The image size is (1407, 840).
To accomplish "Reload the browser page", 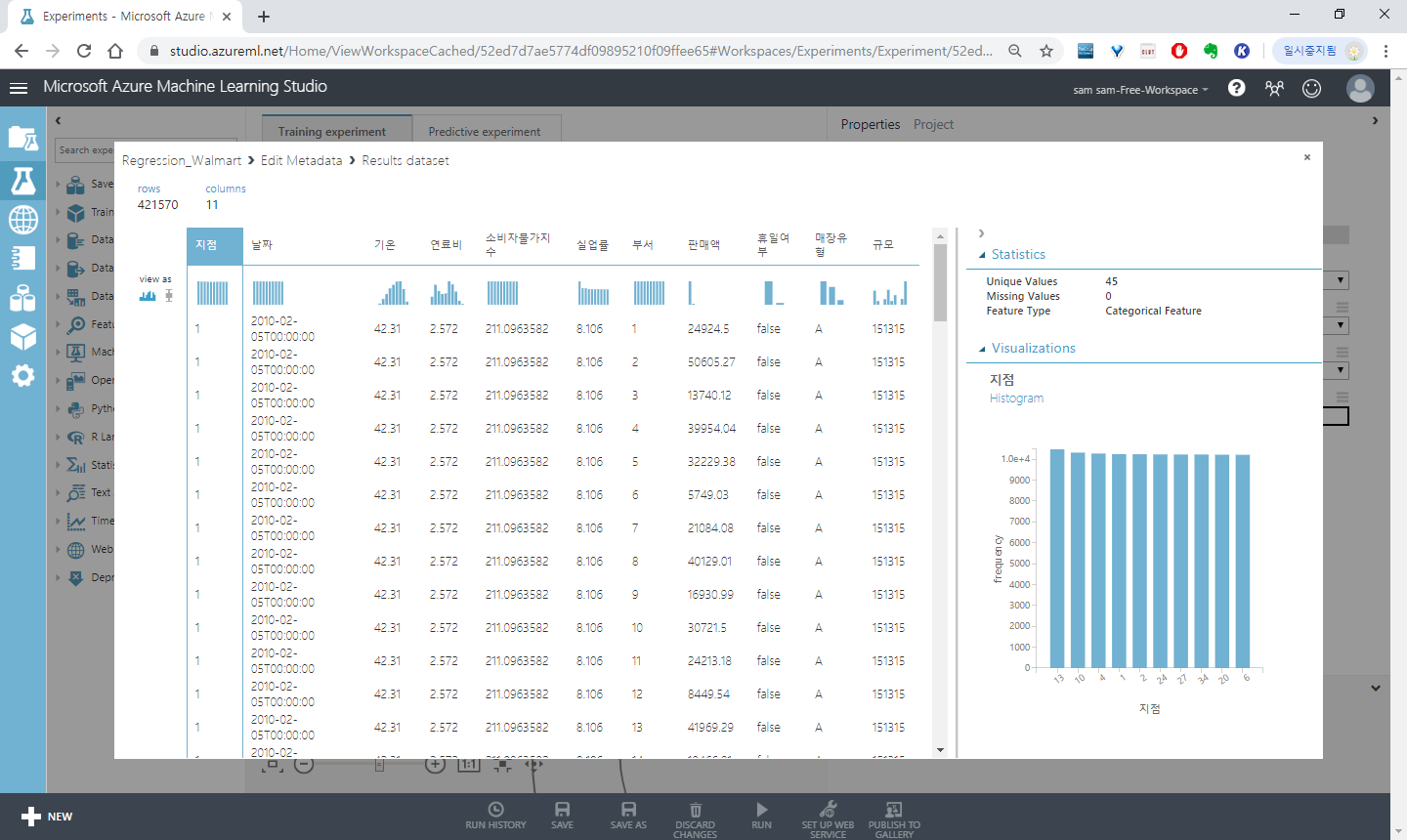I will click(84, 51).
